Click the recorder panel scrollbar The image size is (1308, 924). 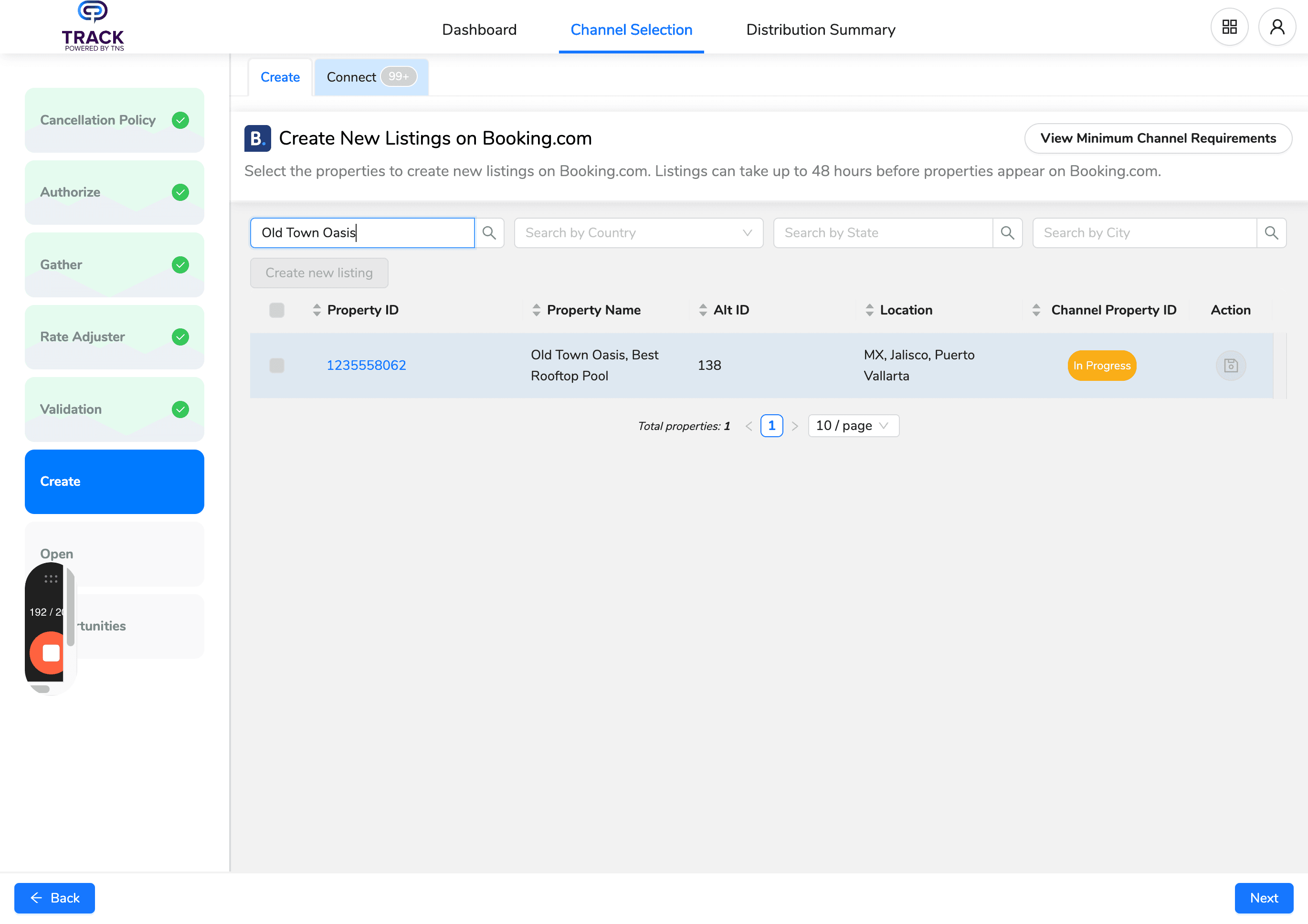click(x=71, y=607)
